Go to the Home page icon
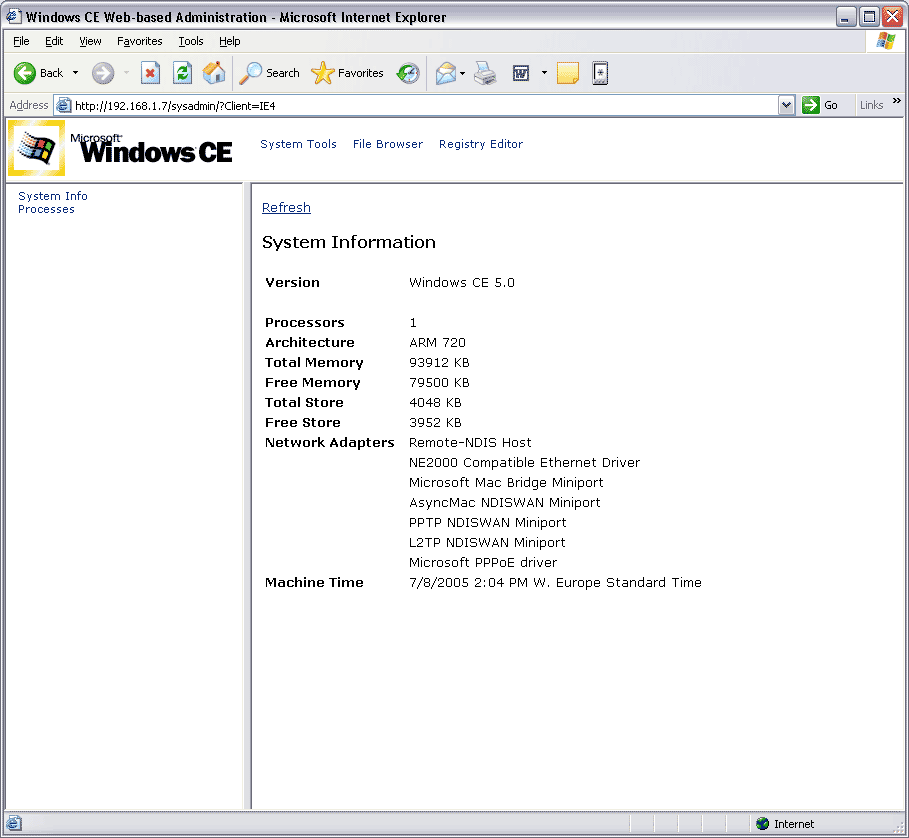The image size is (909, 838). point(214,73)
